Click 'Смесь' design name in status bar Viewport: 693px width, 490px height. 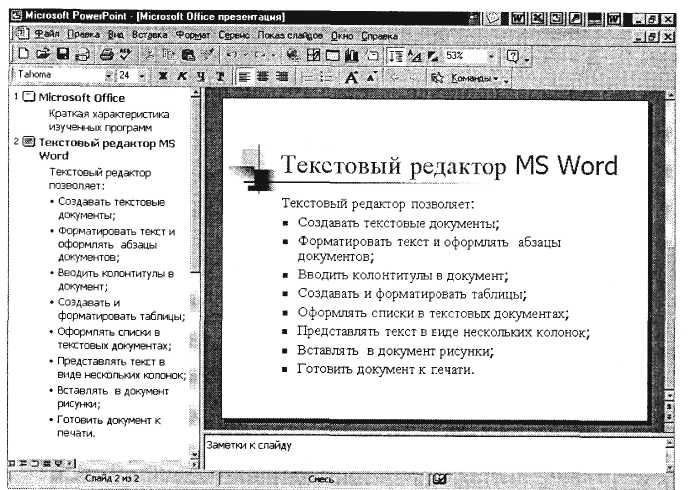coord(321,479)
